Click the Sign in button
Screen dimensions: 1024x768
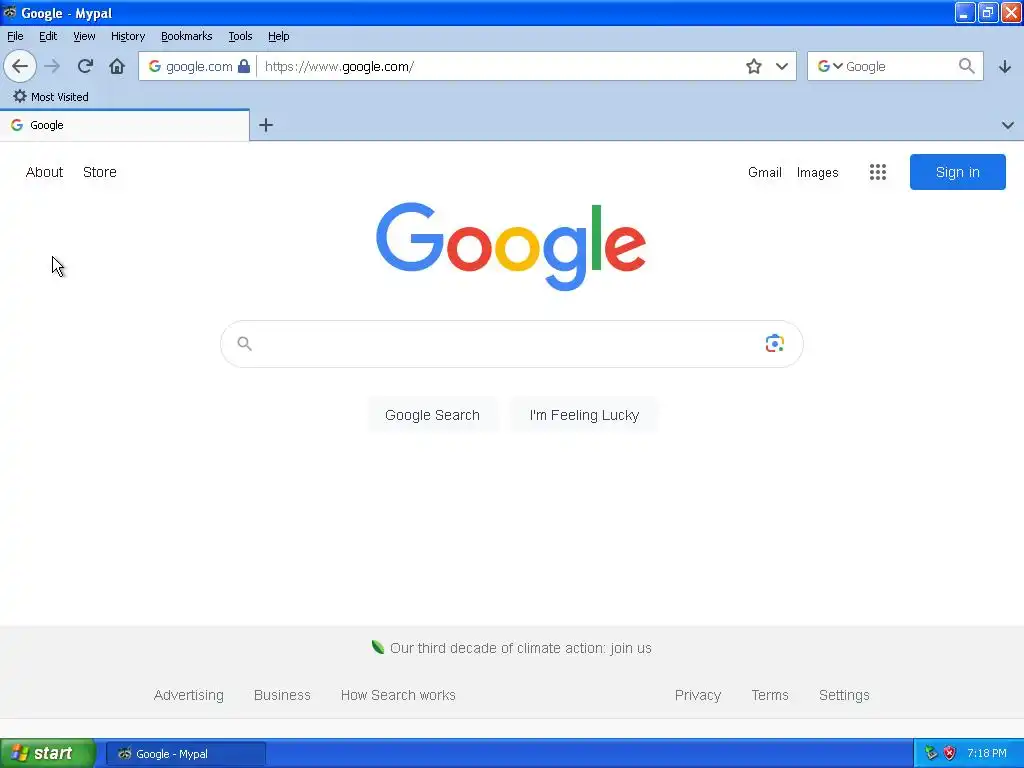tap(957, 172)
